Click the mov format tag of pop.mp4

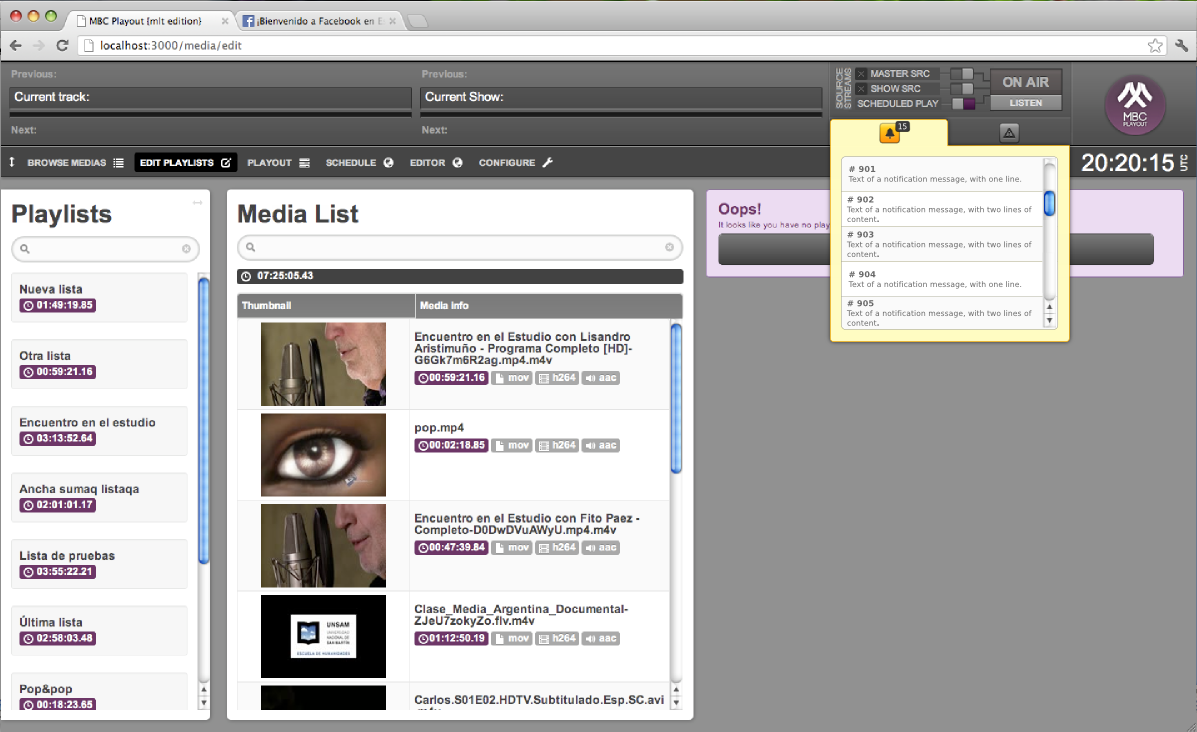pos(511,445)
